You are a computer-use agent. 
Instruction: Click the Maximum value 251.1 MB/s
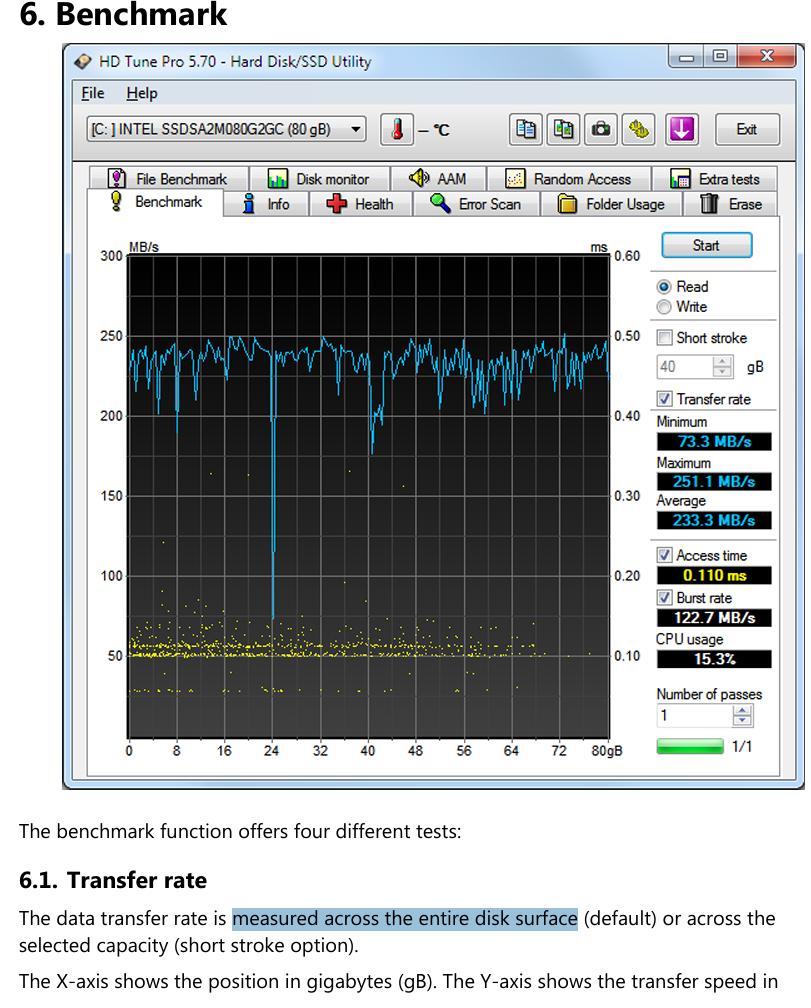[x=714, y=482]
